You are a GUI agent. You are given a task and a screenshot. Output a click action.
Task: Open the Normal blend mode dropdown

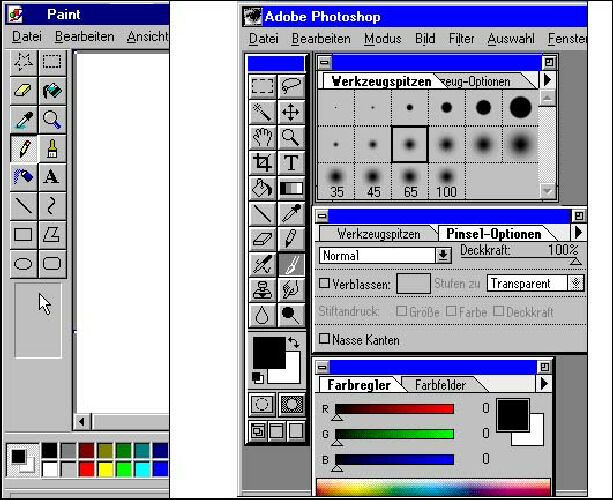[443, 256]
